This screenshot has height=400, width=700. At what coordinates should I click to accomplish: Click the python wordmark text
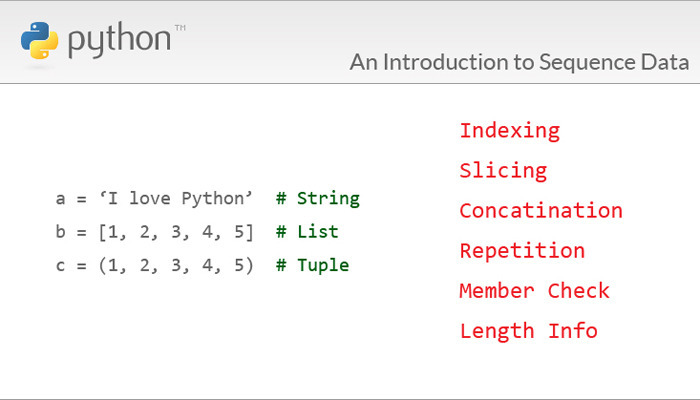120,41
